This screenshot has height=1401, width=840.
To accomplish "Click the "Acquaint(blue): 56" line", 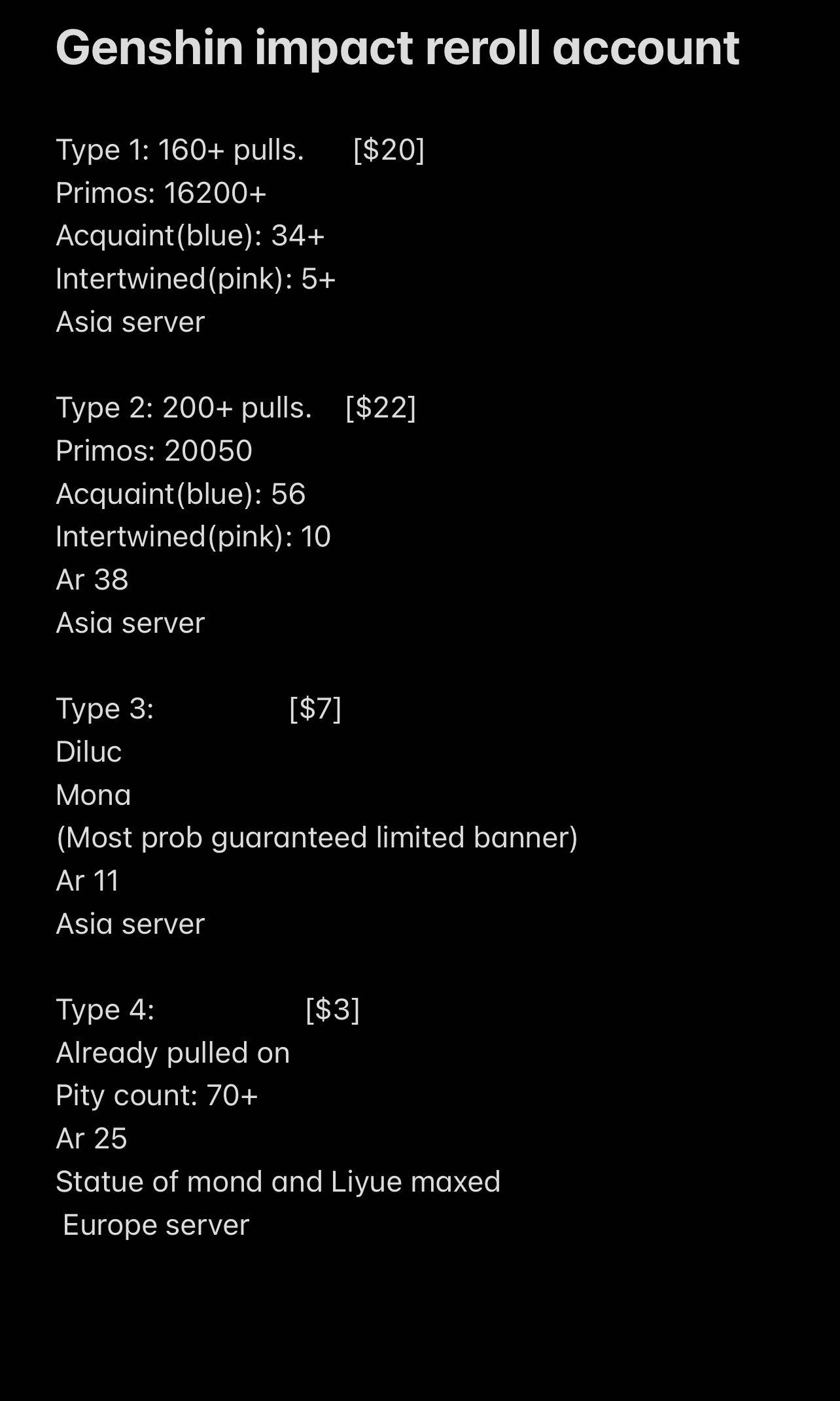I will point(181,494).
